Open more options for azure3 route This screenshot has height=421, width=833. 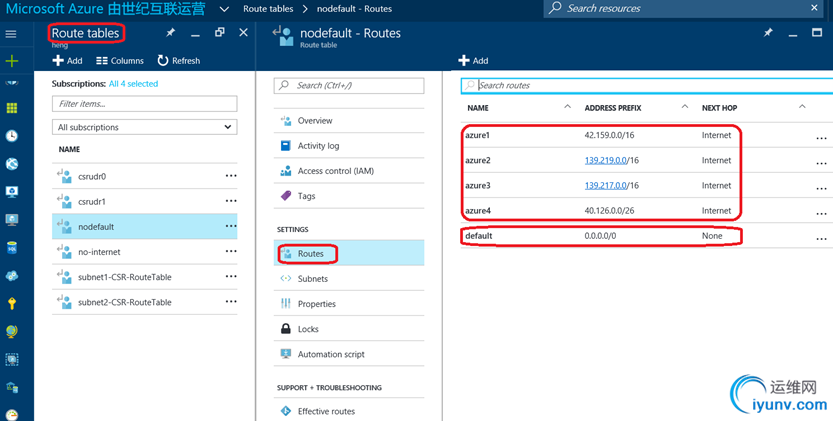pos(821,188)
